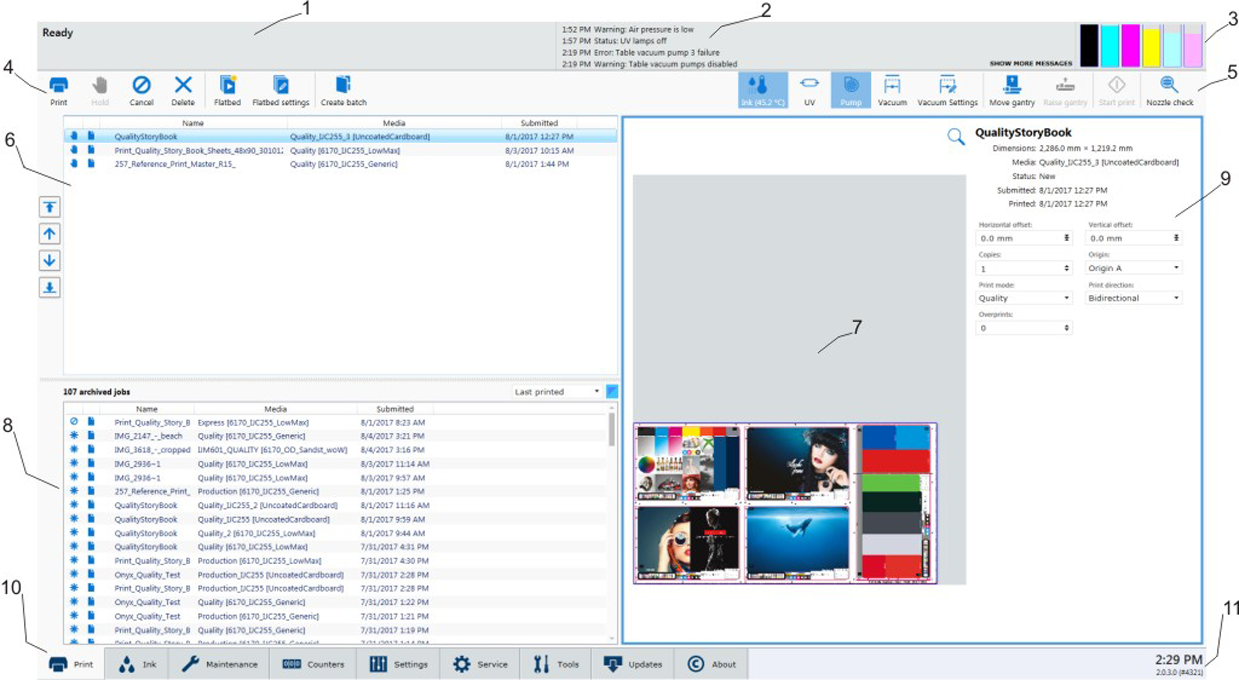
Task: Click the color bars panel in preview
Action: [896, 502]
